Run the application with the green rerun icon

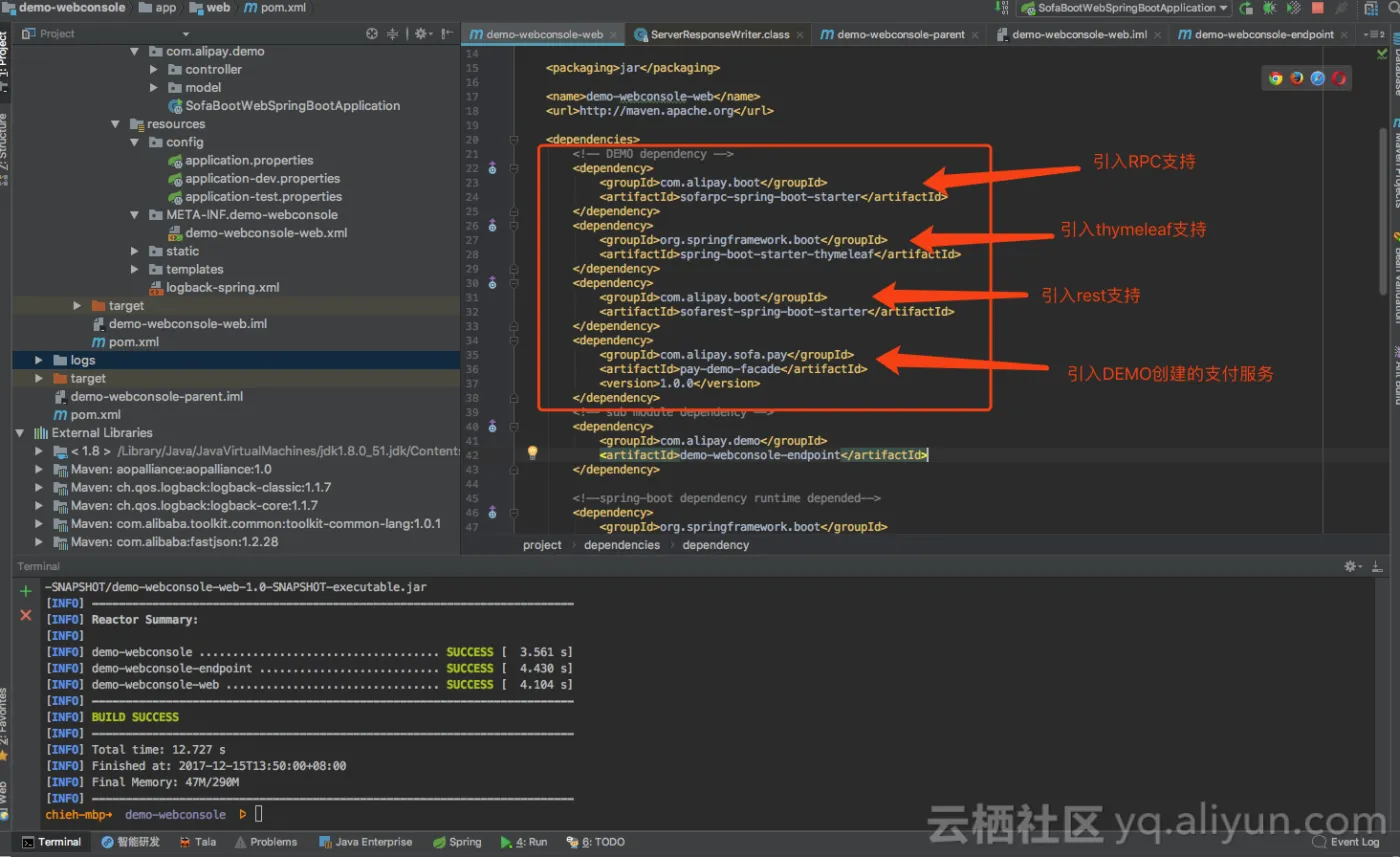pos(1246,8)
